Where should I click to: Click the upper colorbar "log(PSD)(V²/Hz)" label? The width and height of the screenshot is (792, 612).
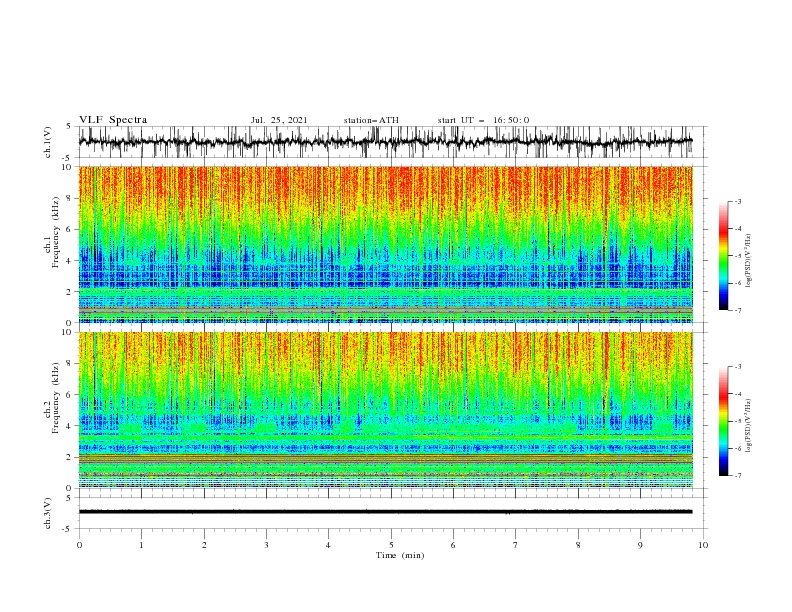[749, 261]
